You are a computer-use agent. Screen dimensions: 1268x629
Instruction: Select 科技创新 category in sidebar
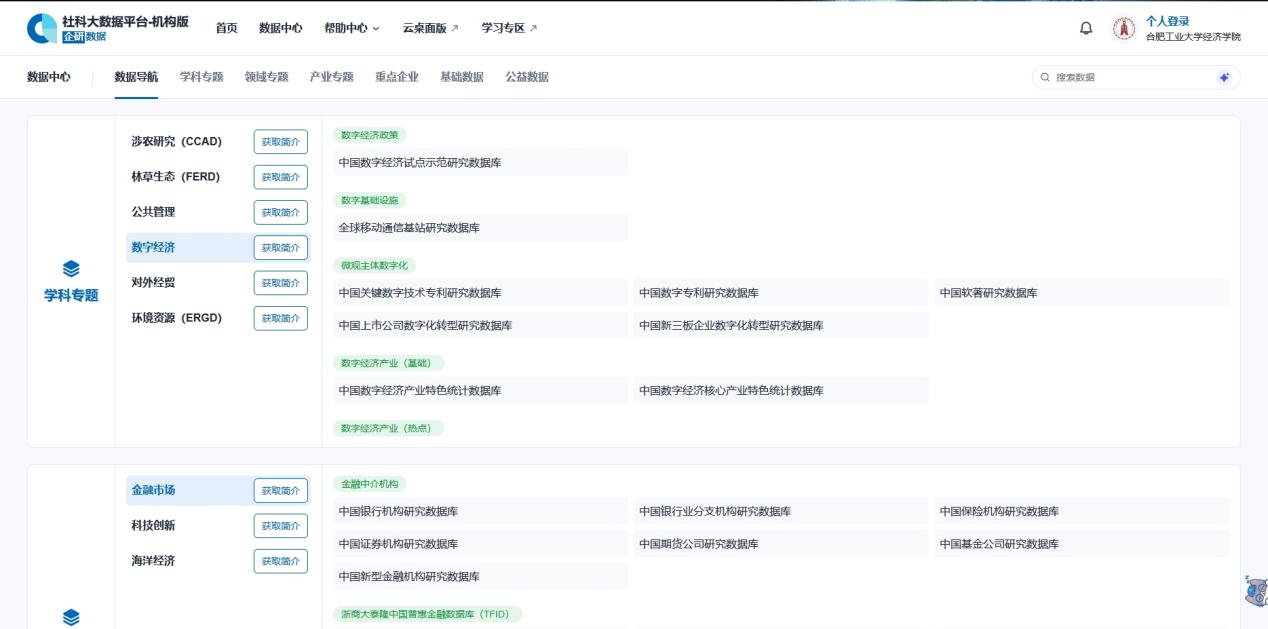(x=153, y=526)
